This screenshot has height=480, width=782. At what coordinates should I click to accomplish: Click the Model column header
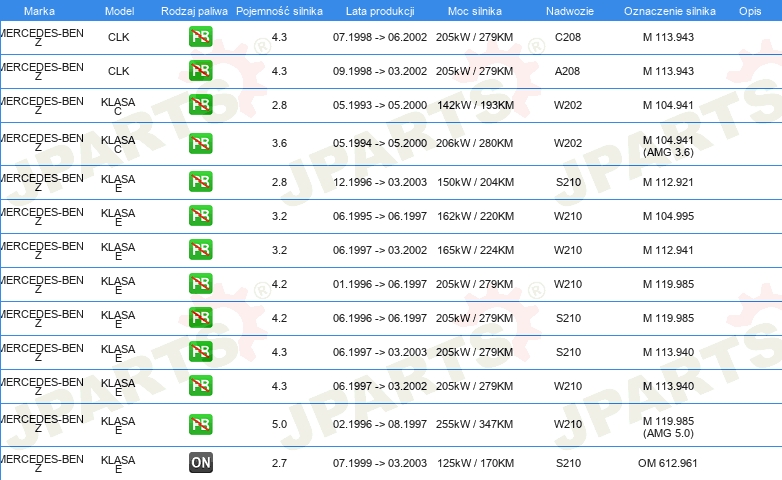click(x=119, y=11)
